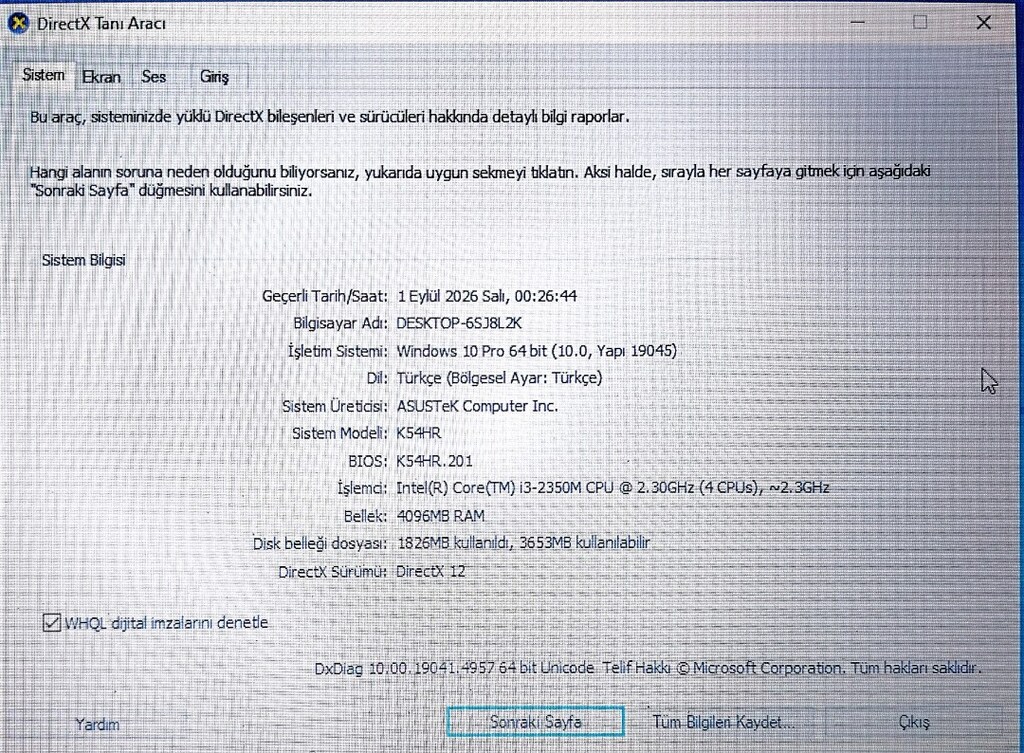Click the Sistem Üreticisi label
The height and width of the screenshot is (753, 1024).
click(x=335, y=406)
